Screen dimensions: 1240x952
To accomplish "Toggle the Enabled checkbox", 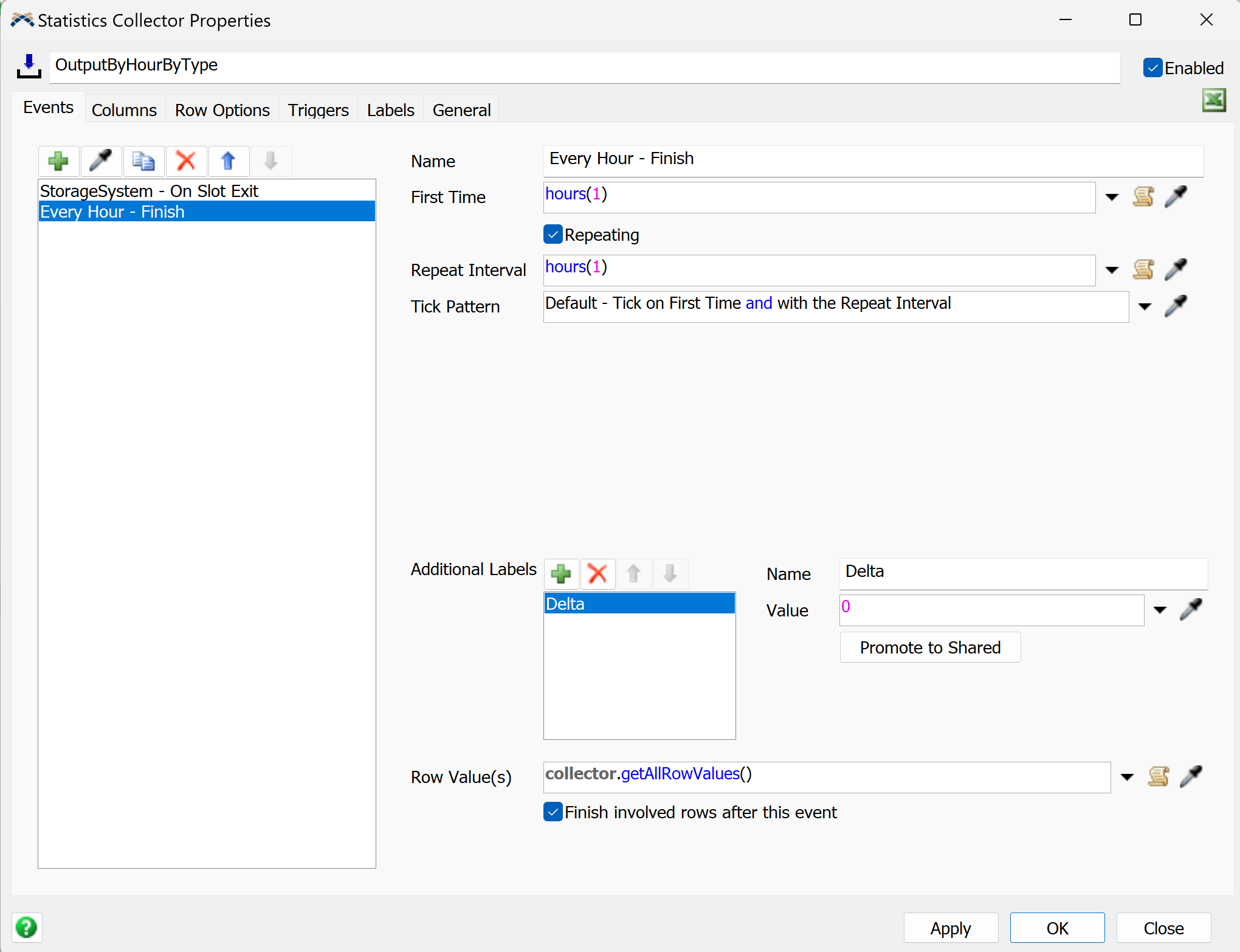I will tap(1152, 68).
